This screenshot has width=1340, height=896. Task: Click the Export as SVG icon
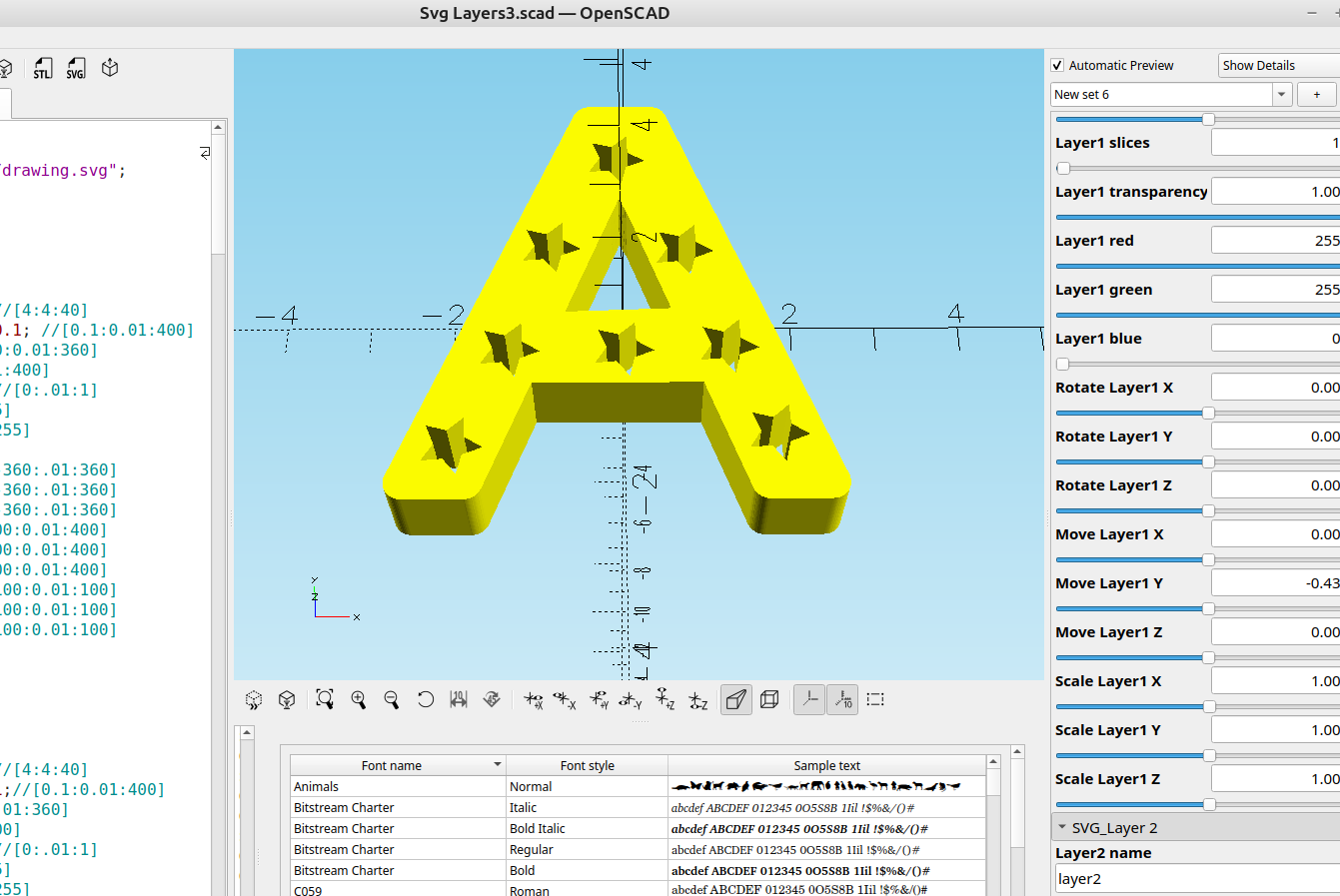[76, 68]
